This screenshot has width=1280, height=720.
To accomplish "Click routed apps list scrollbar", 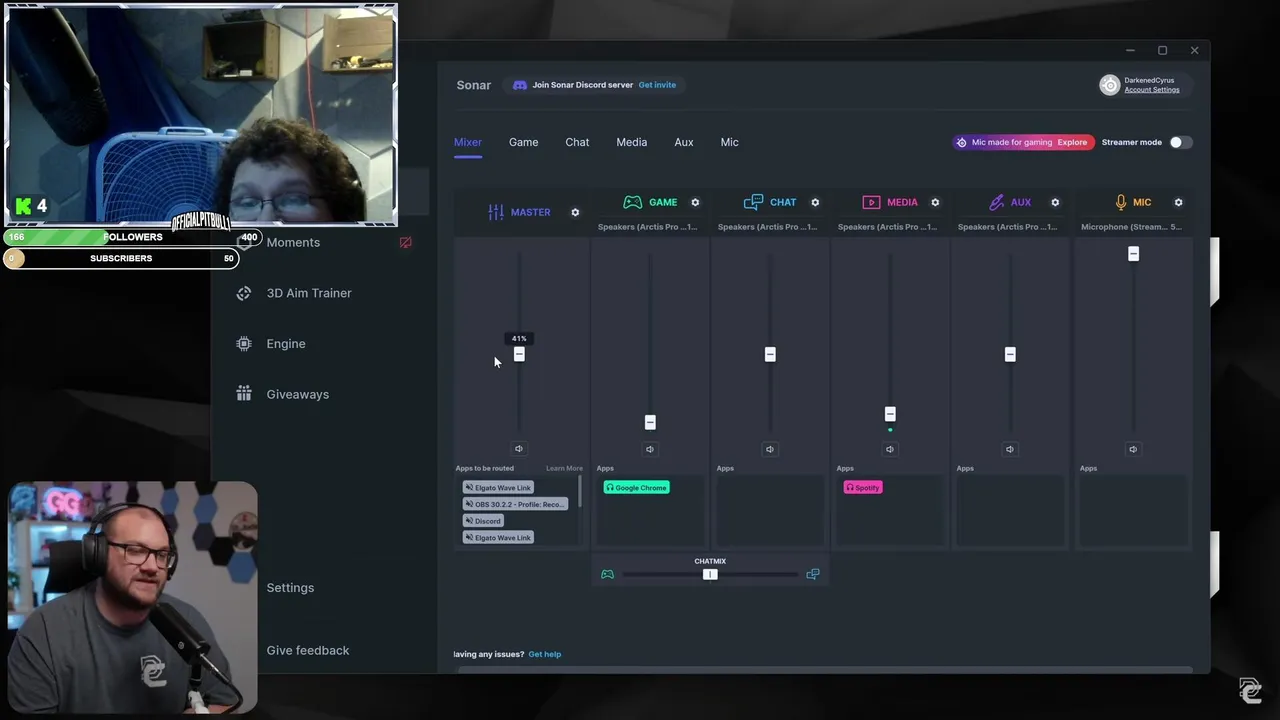I will point(579,493).
